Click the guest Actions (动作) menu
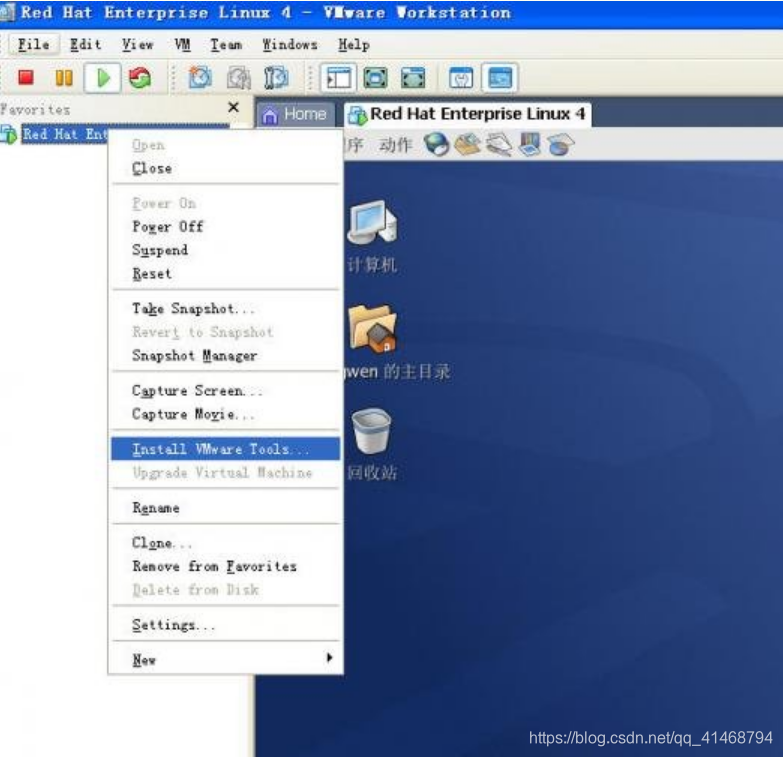The image size is (783, 757). tap(395, 145)
